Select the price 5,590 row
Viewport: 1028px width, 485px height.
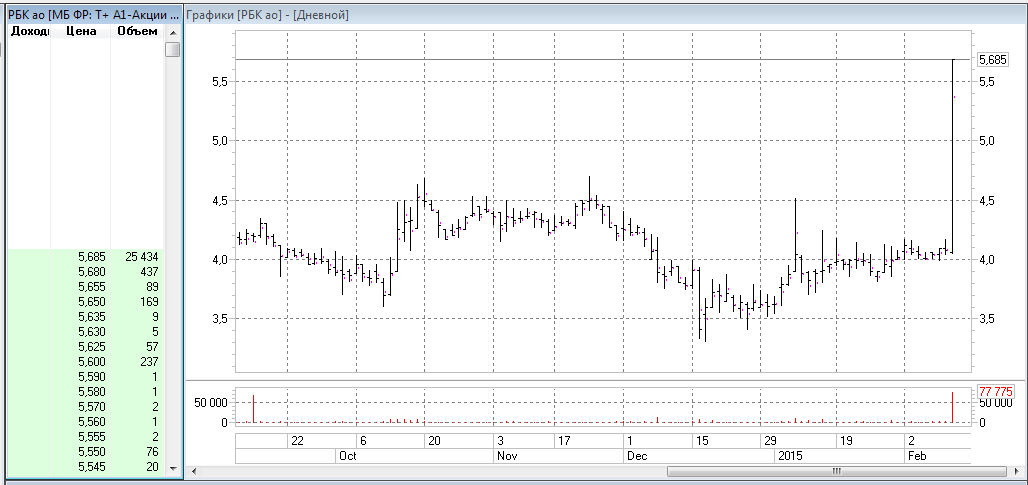85,377
